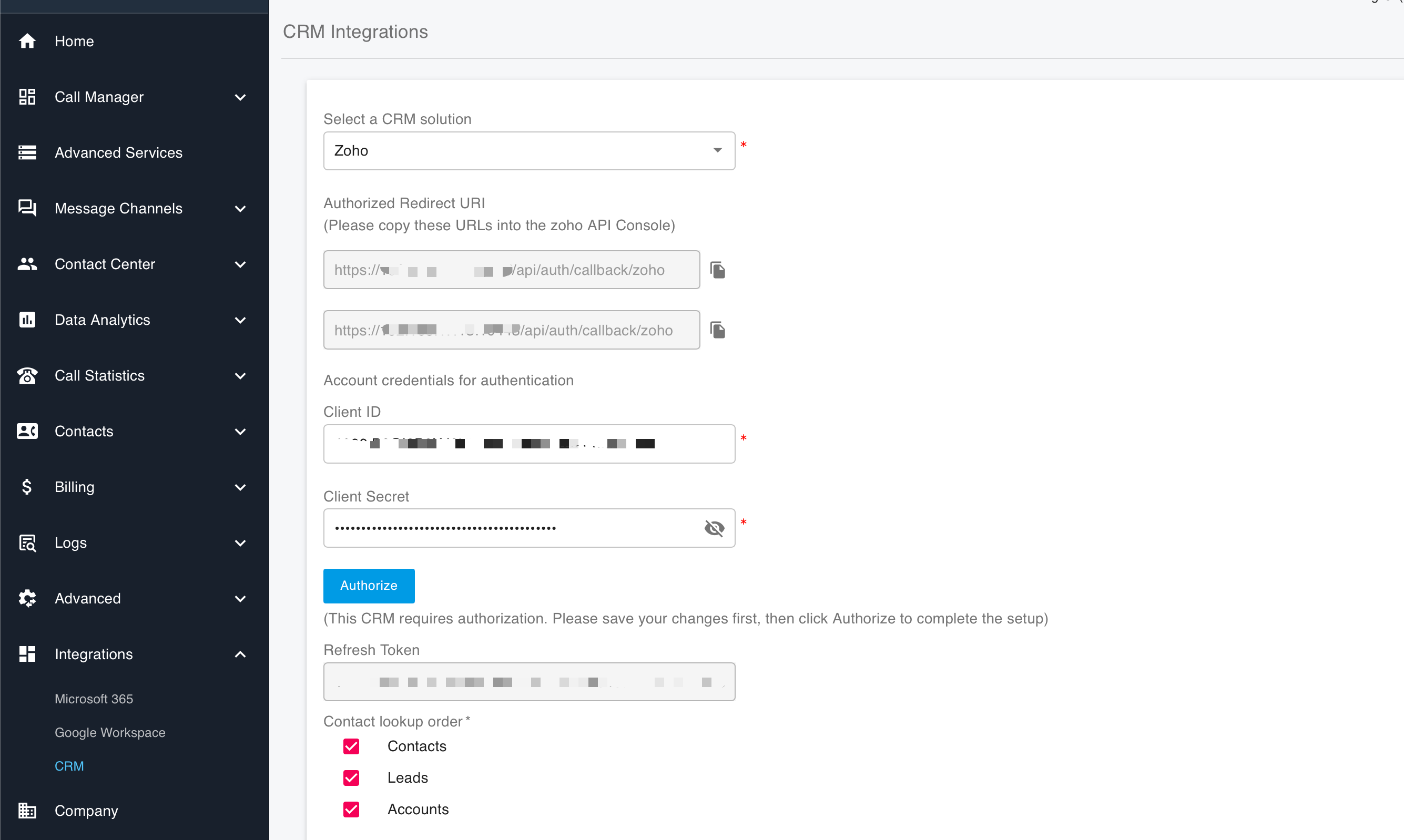Open Microsoft 365 integration page

pyautogui.click(x=94, y=699)
